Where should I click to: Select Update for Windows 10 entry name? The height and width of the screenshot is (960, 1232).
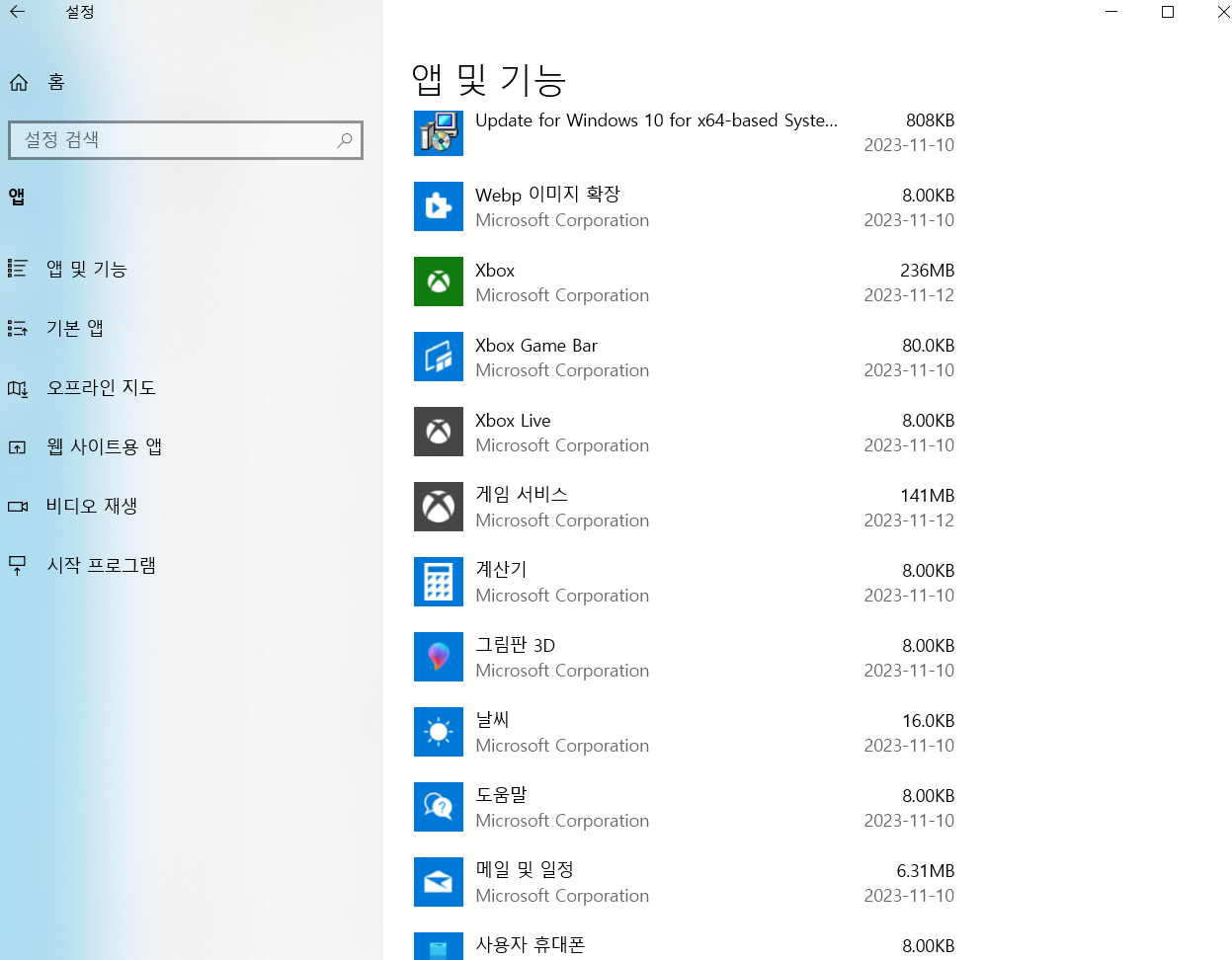656,120
